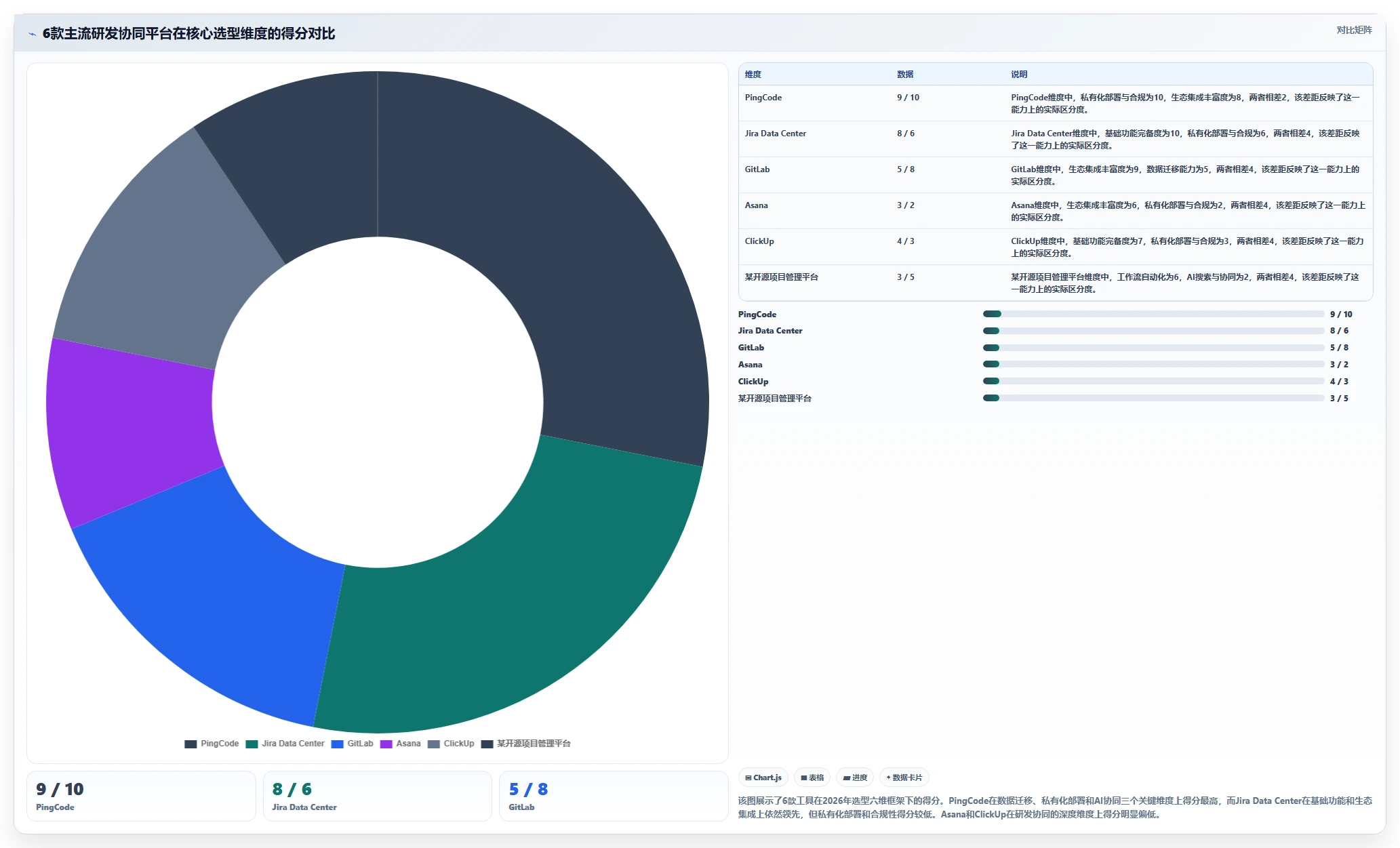Click the table cell reading 8 / 6
Screen dimensions: 1400x848
(x=906, y=134)
